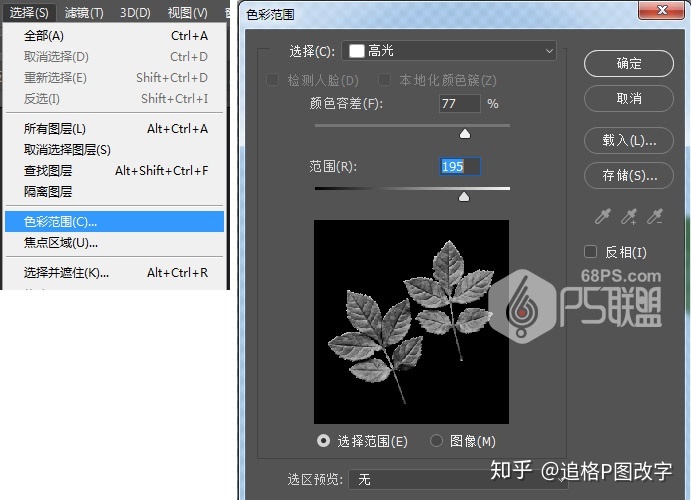Toggle the 本地化颜色簇(Z) checkbox
The height and width of the screenshot is (500, 691).
(384, 80)
